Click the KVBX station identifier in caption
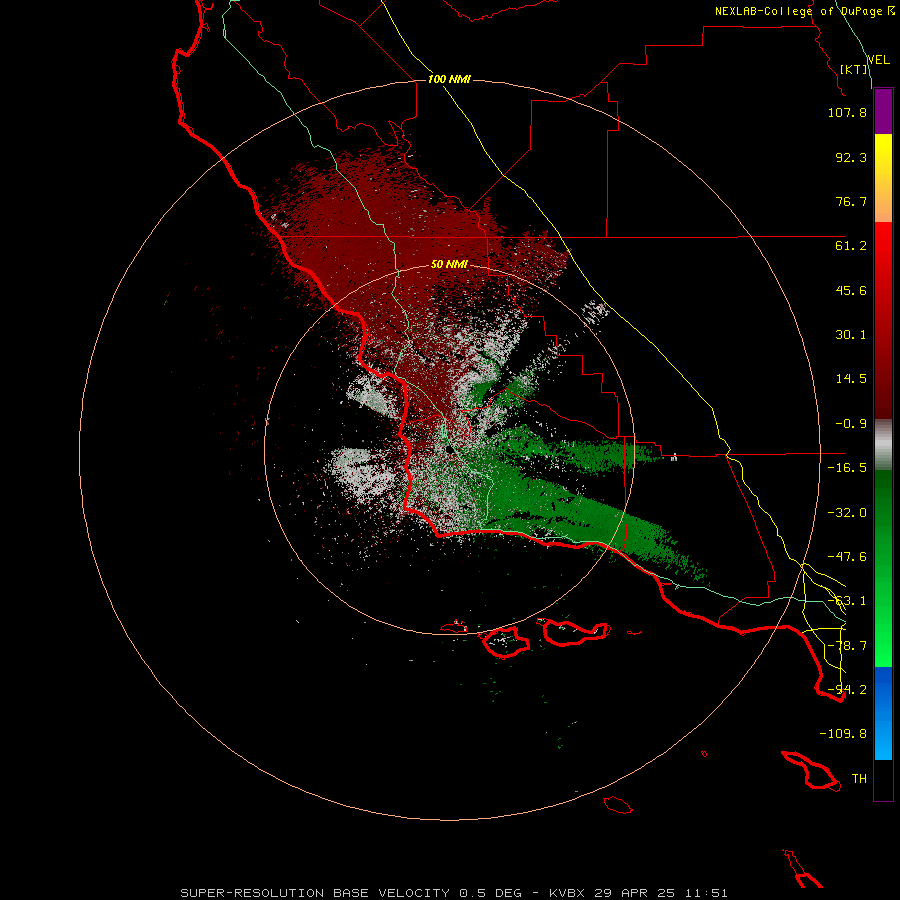Screen dimensions: 900x900 click(569, 893)
